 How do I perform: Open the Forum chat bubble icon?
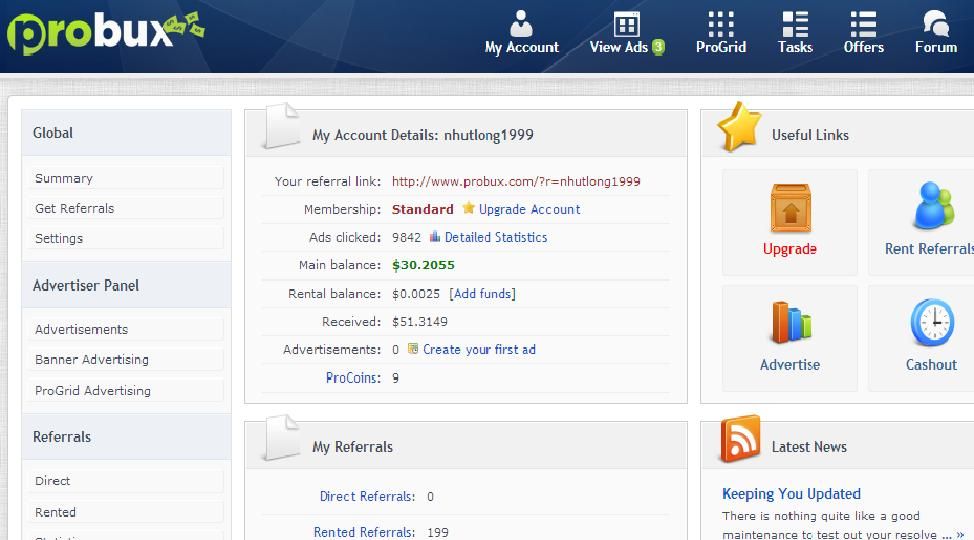click(x=936, y=25)
